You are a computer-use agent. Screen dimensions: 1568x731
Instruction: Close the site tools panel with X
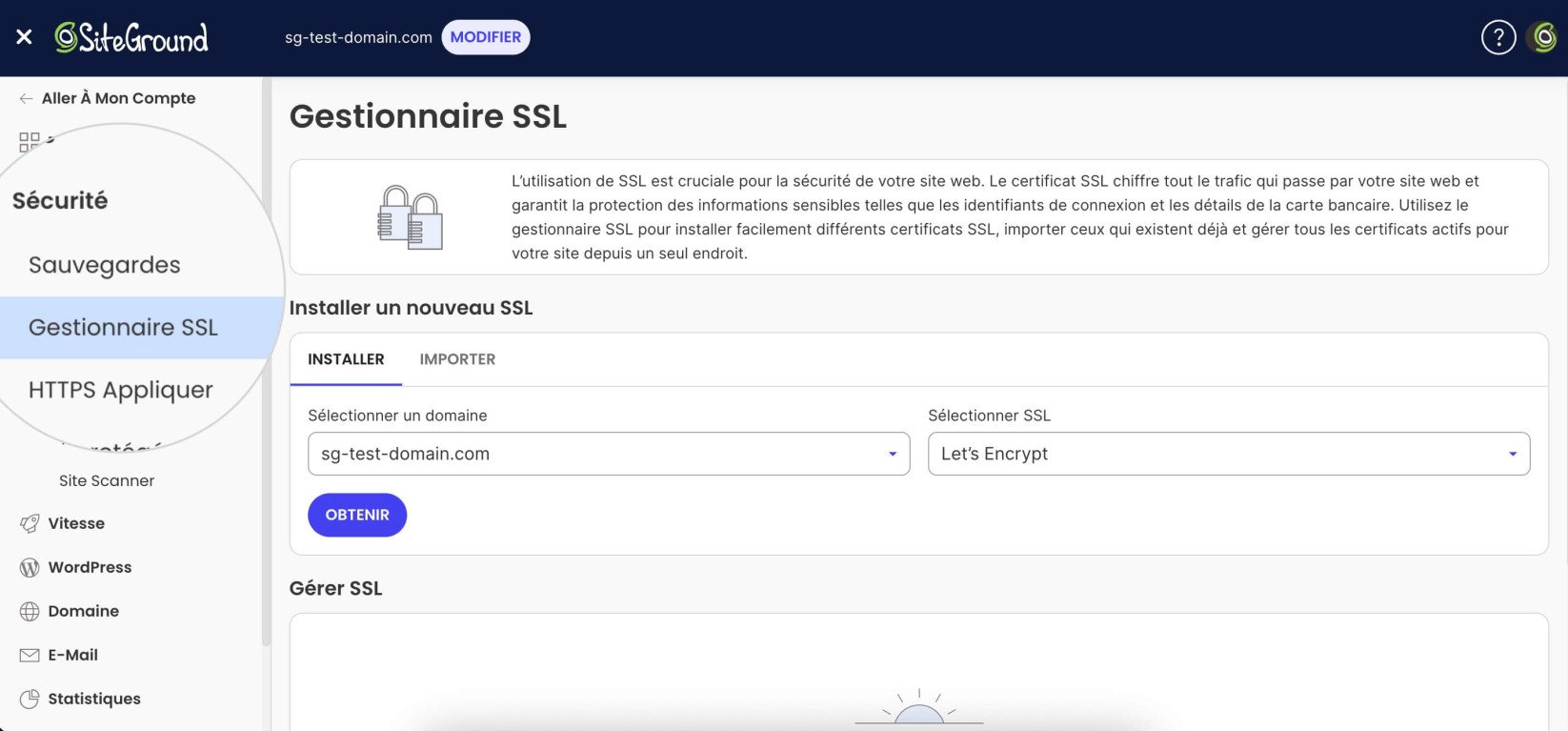click(x=25, y=37)
